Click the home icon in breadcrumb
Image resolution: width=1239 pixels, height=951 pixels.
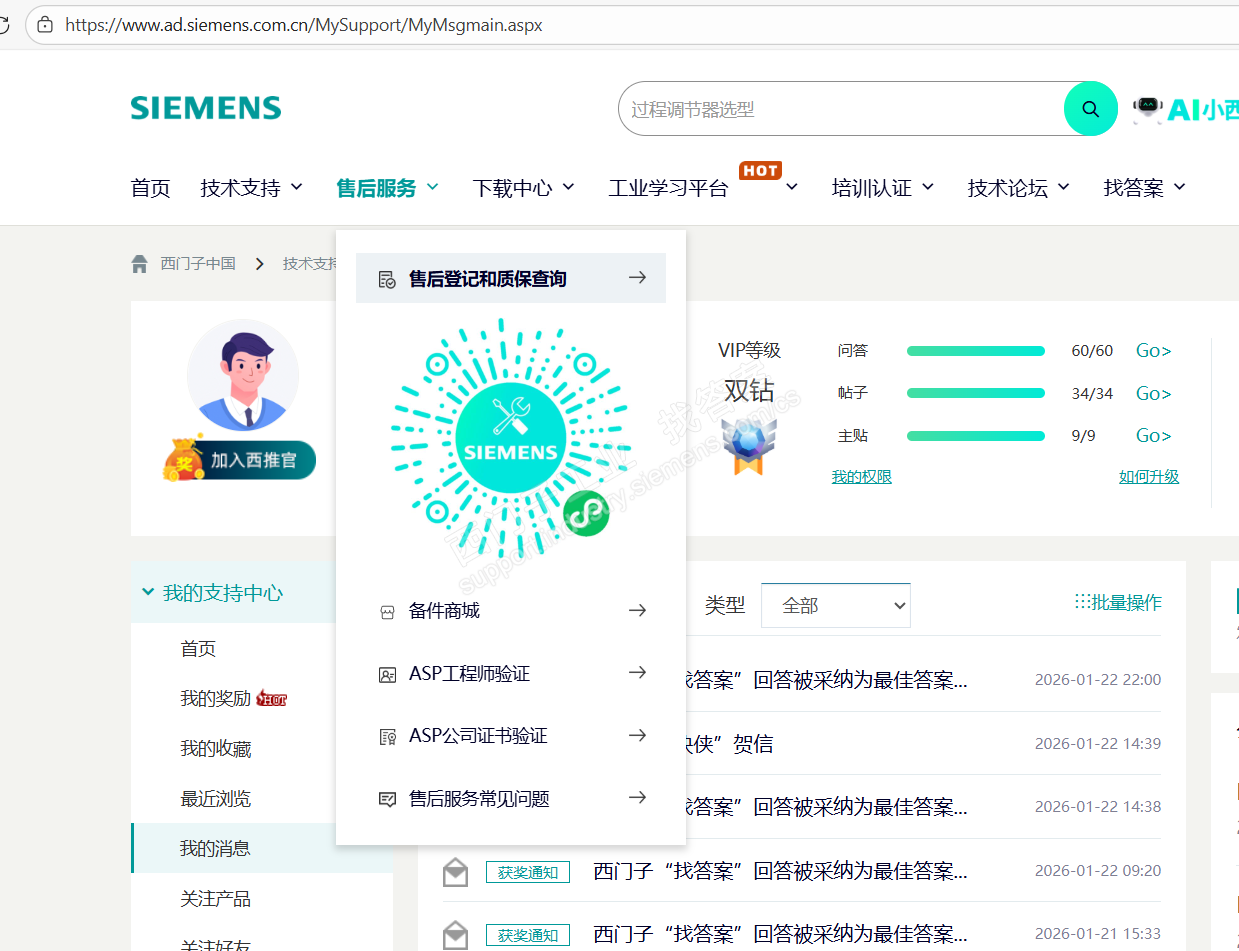coord(140,264)
